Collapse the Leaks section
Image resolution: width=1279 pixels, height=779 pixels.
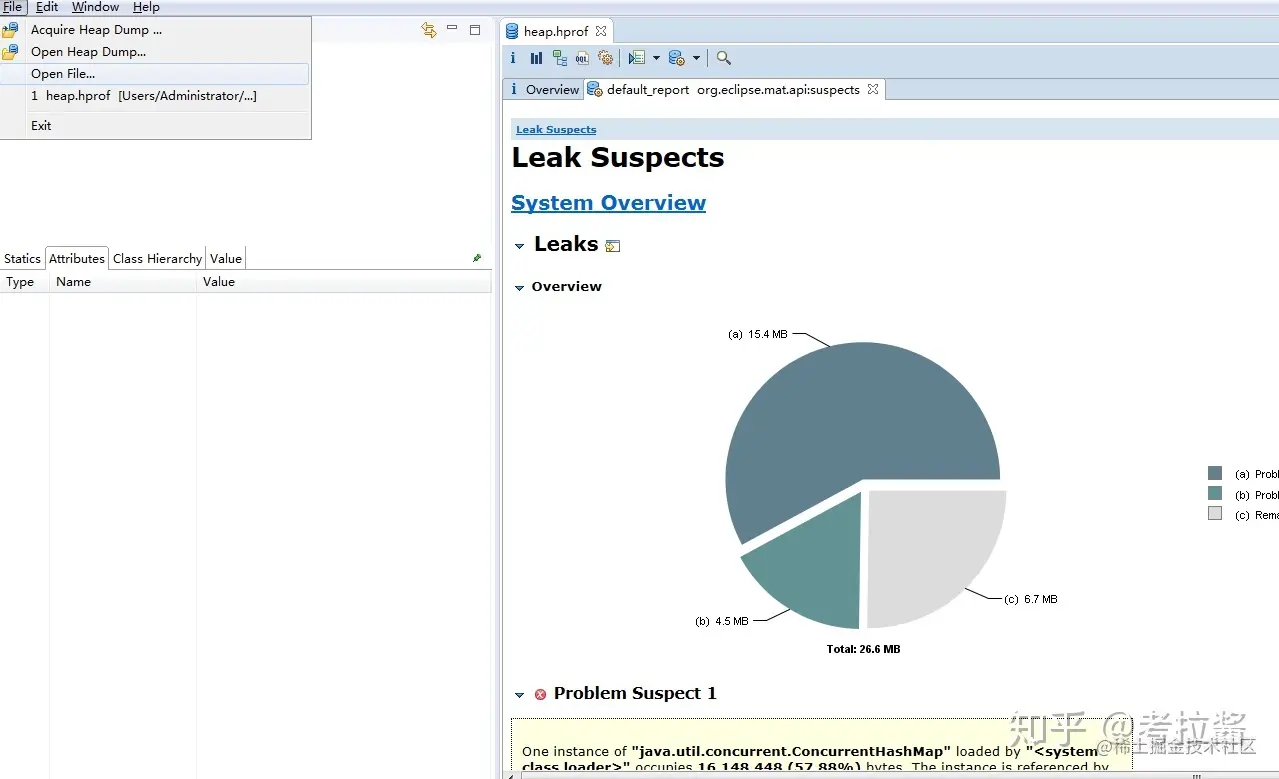519,246
